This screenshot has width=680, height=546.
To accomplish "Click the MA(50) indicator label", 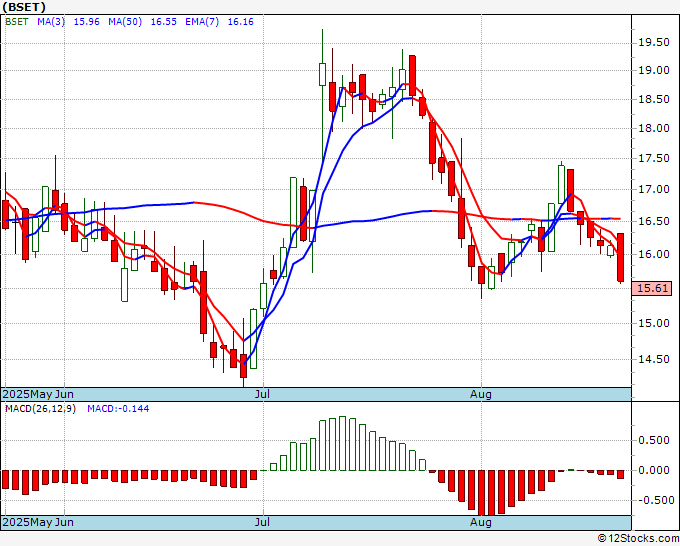I will click(x=125, y=22).
